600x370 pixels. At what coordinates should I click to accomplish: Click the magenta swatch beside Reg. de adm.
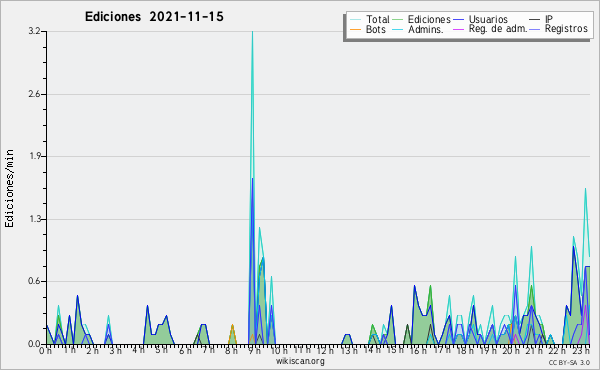pos(458,29)
